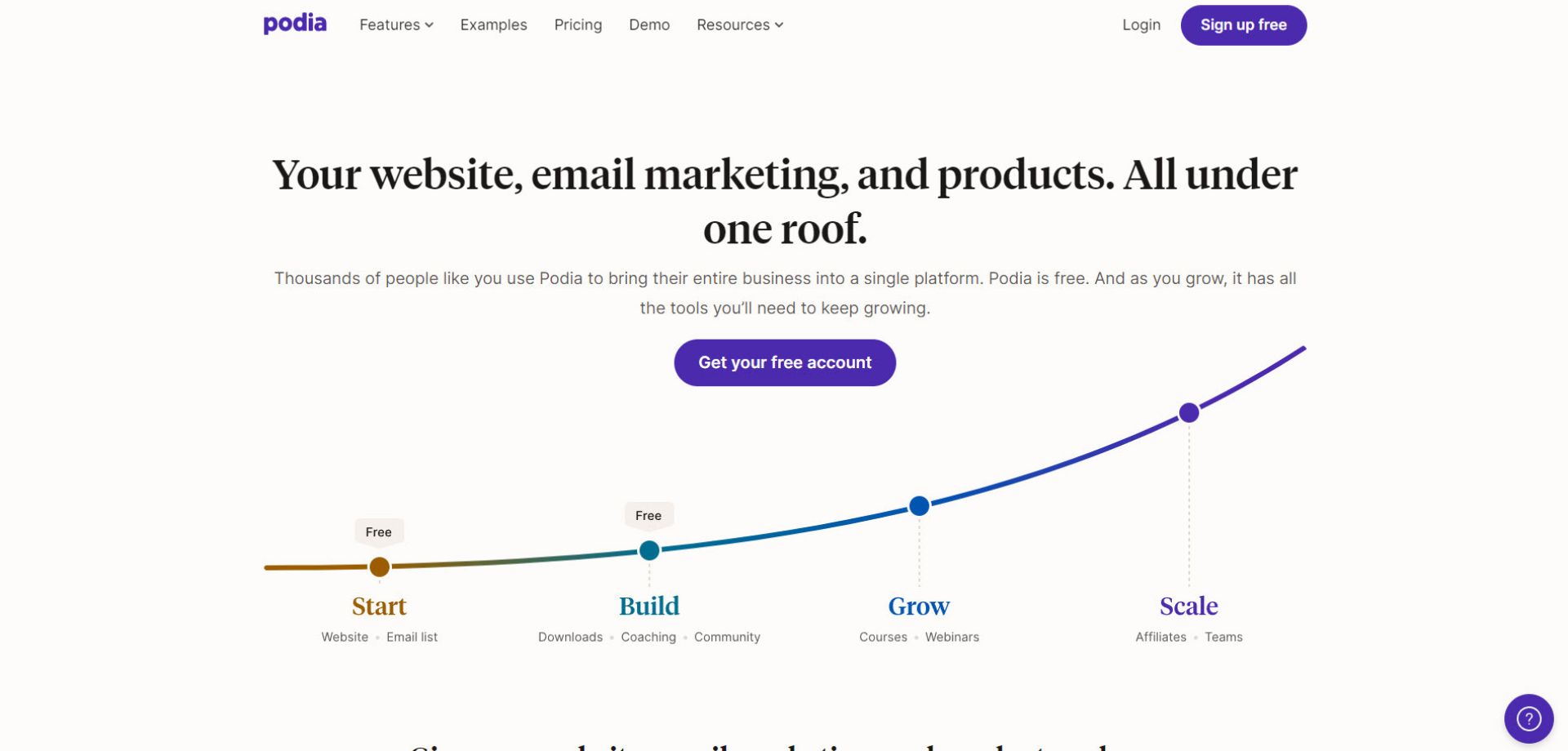Click the Podia logo
Image resolution: width=1568 pixels, height=751 pixels.
[295, 24]
